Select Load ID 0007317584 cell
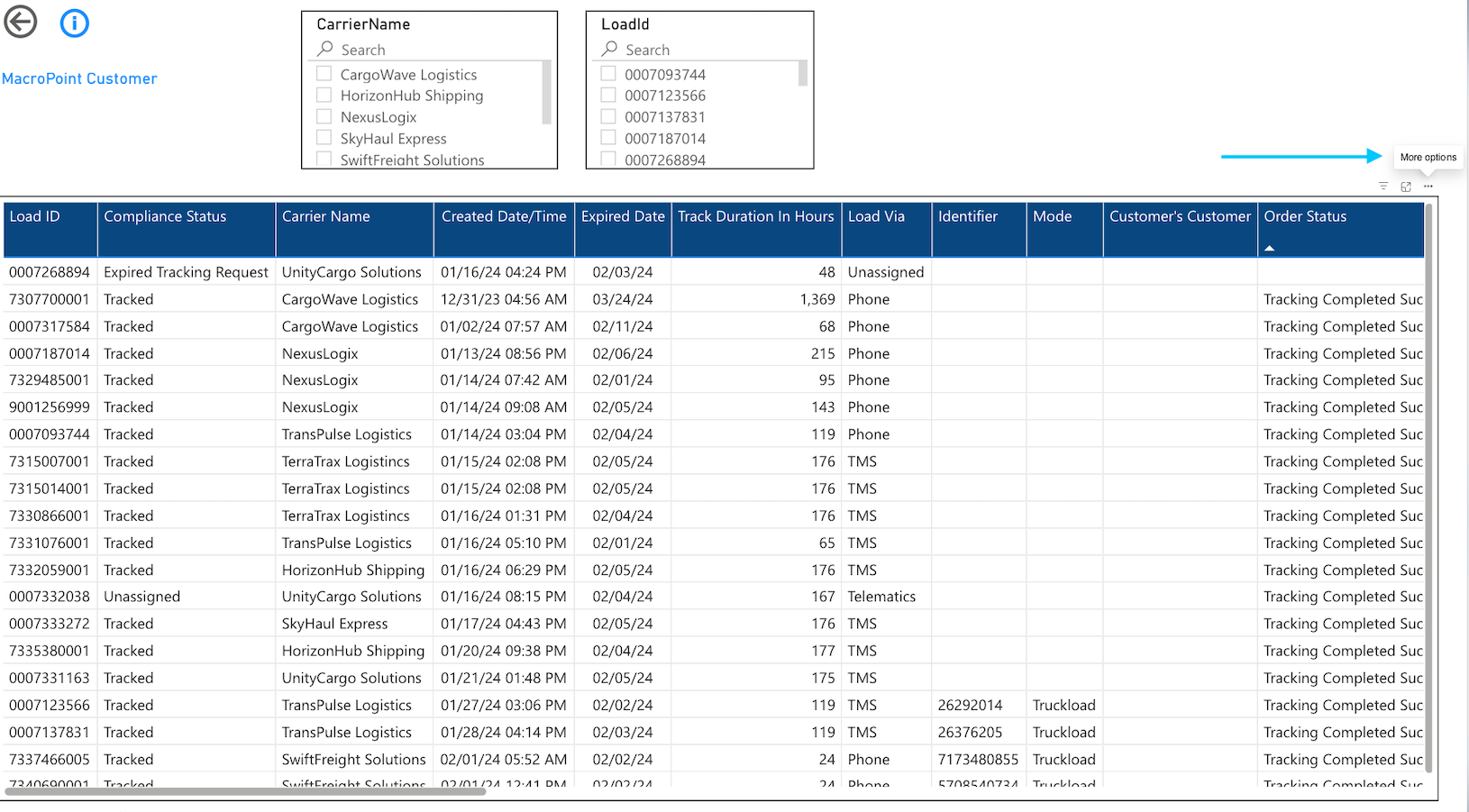Screen dimensions: 1469x812 coord(50,325)
